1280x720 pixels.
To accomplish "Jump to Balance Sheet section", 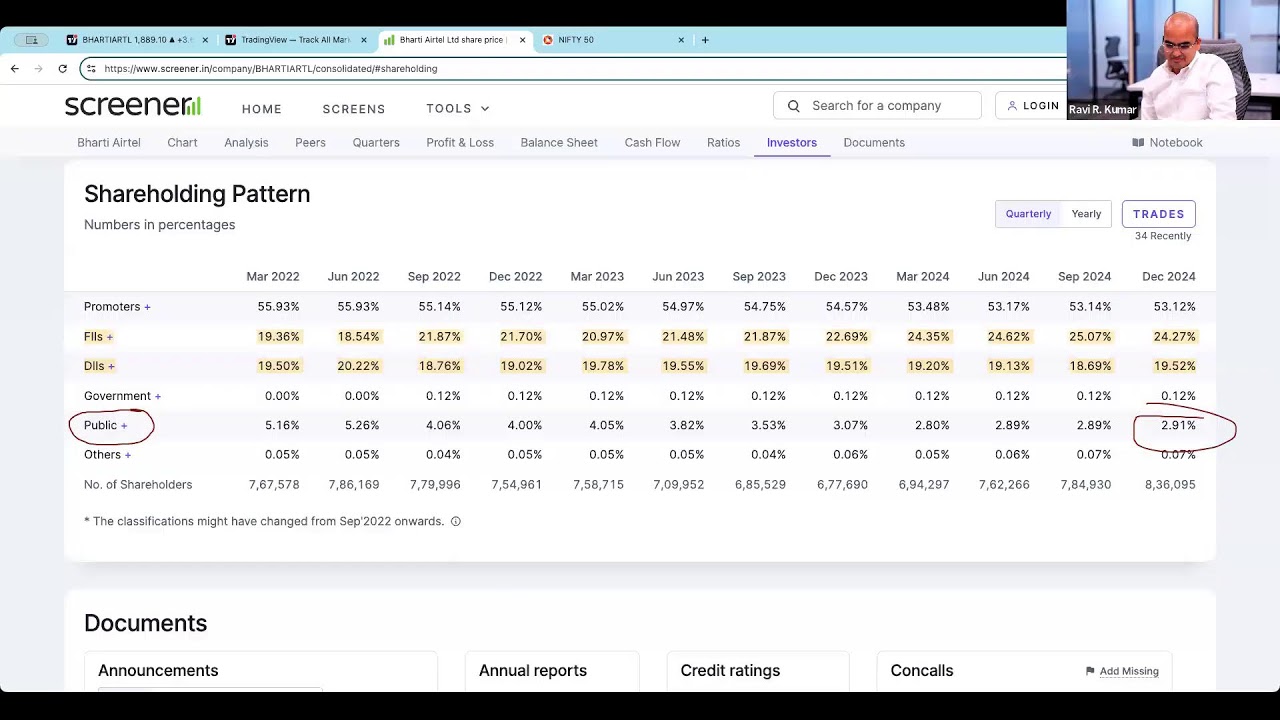I will tap(559, 142).
